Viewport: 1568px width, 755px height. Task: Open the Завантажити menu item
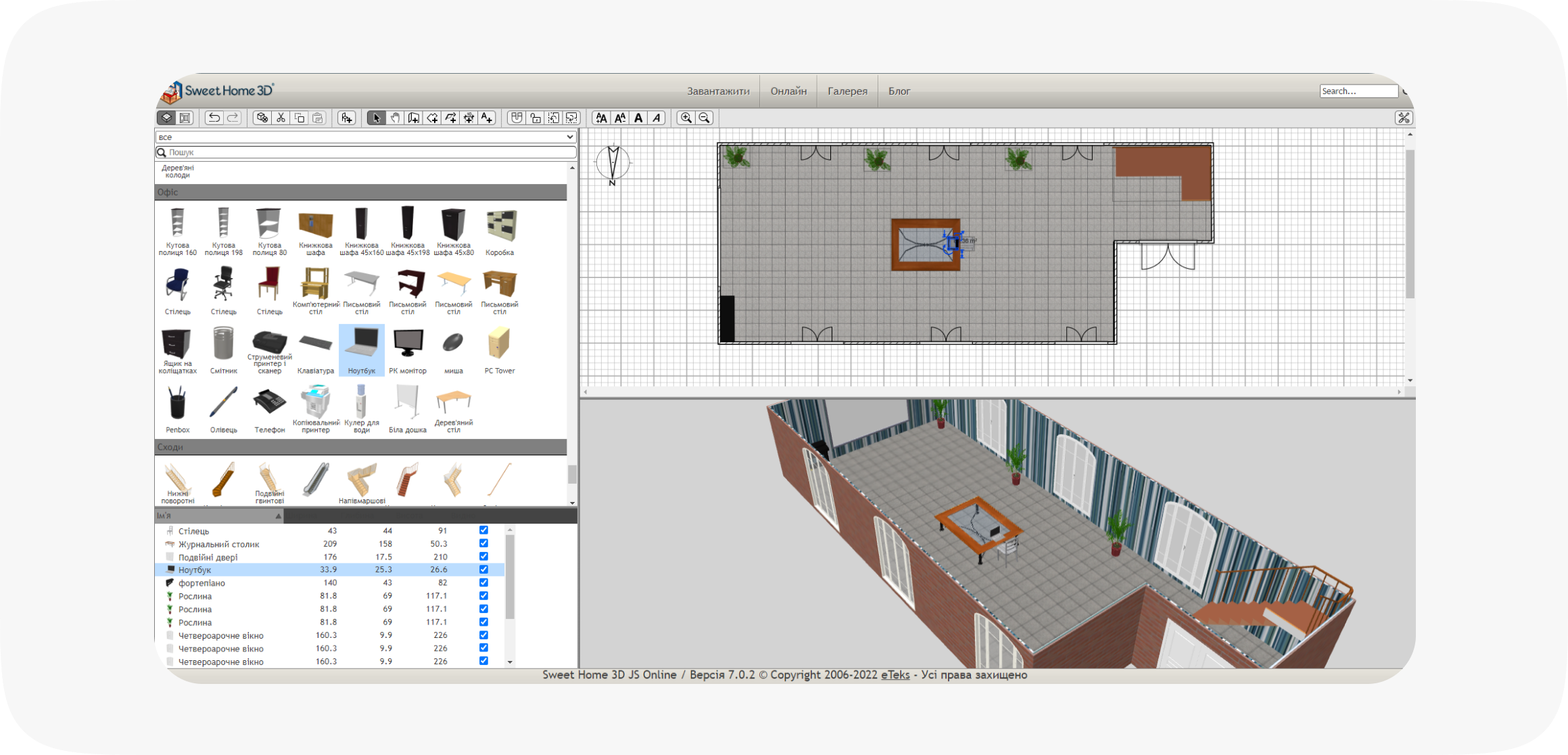(718, 91)
